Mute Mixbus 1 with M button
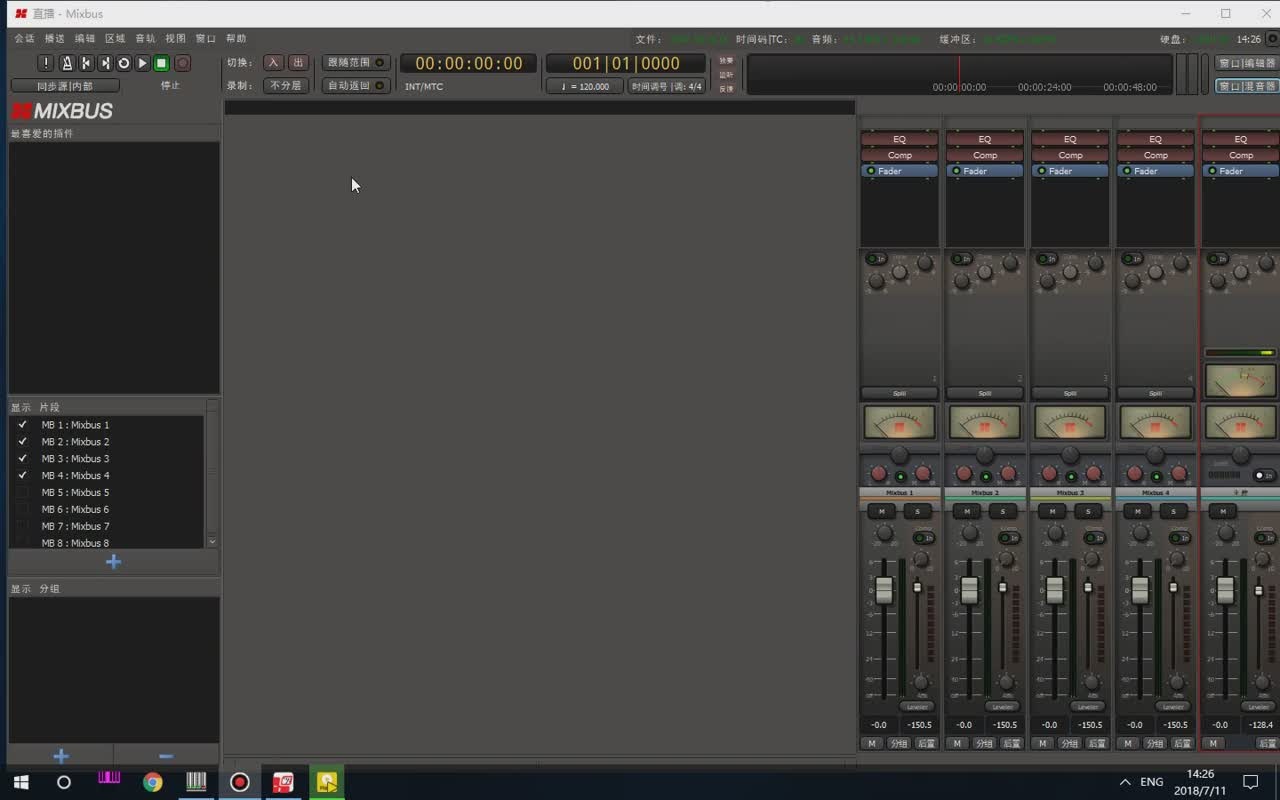The height and width of the screenshot is (800, 1280). 881,511
